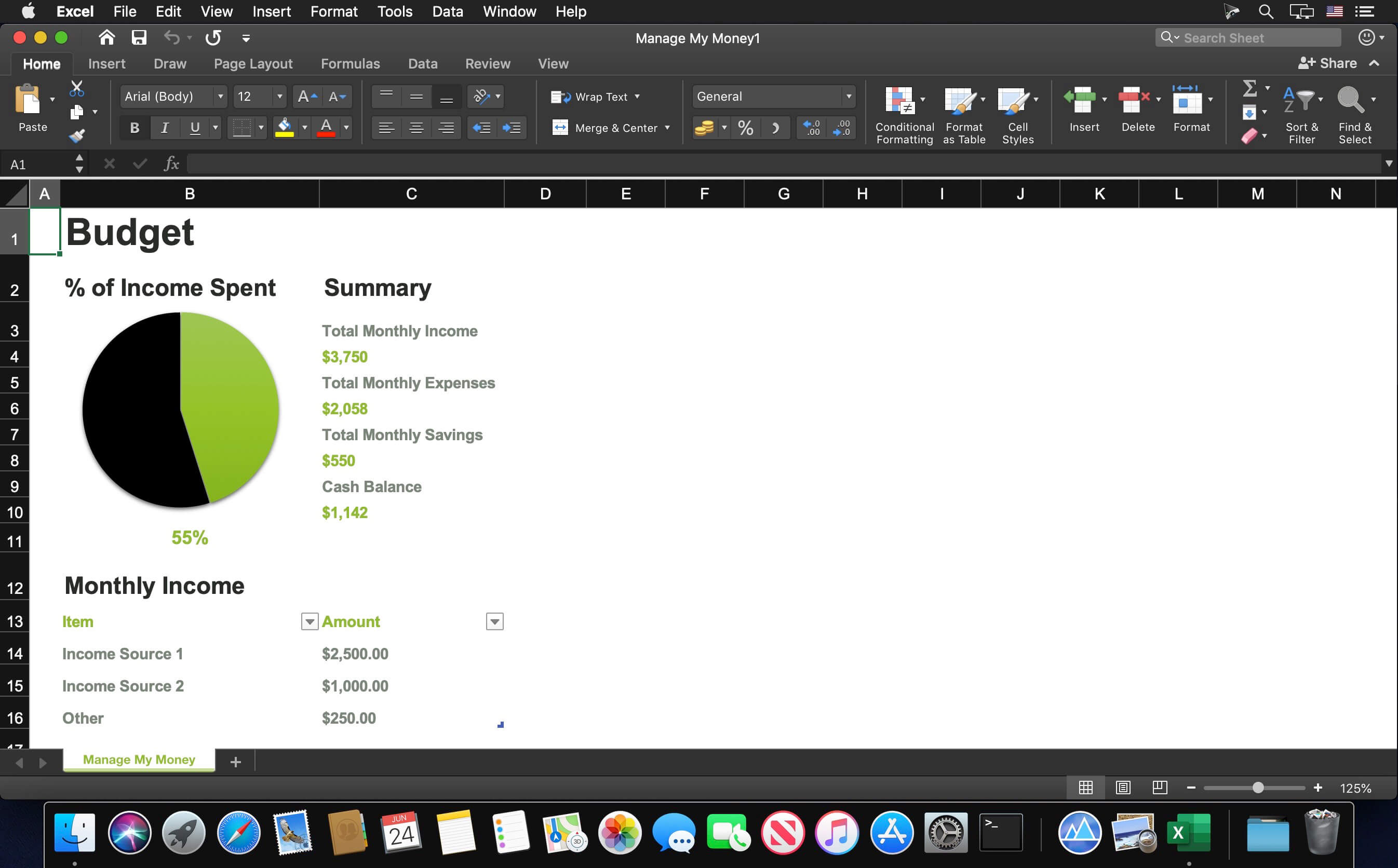Click the Data ribbon tab

pyautogui.click(x=423, y=62)
